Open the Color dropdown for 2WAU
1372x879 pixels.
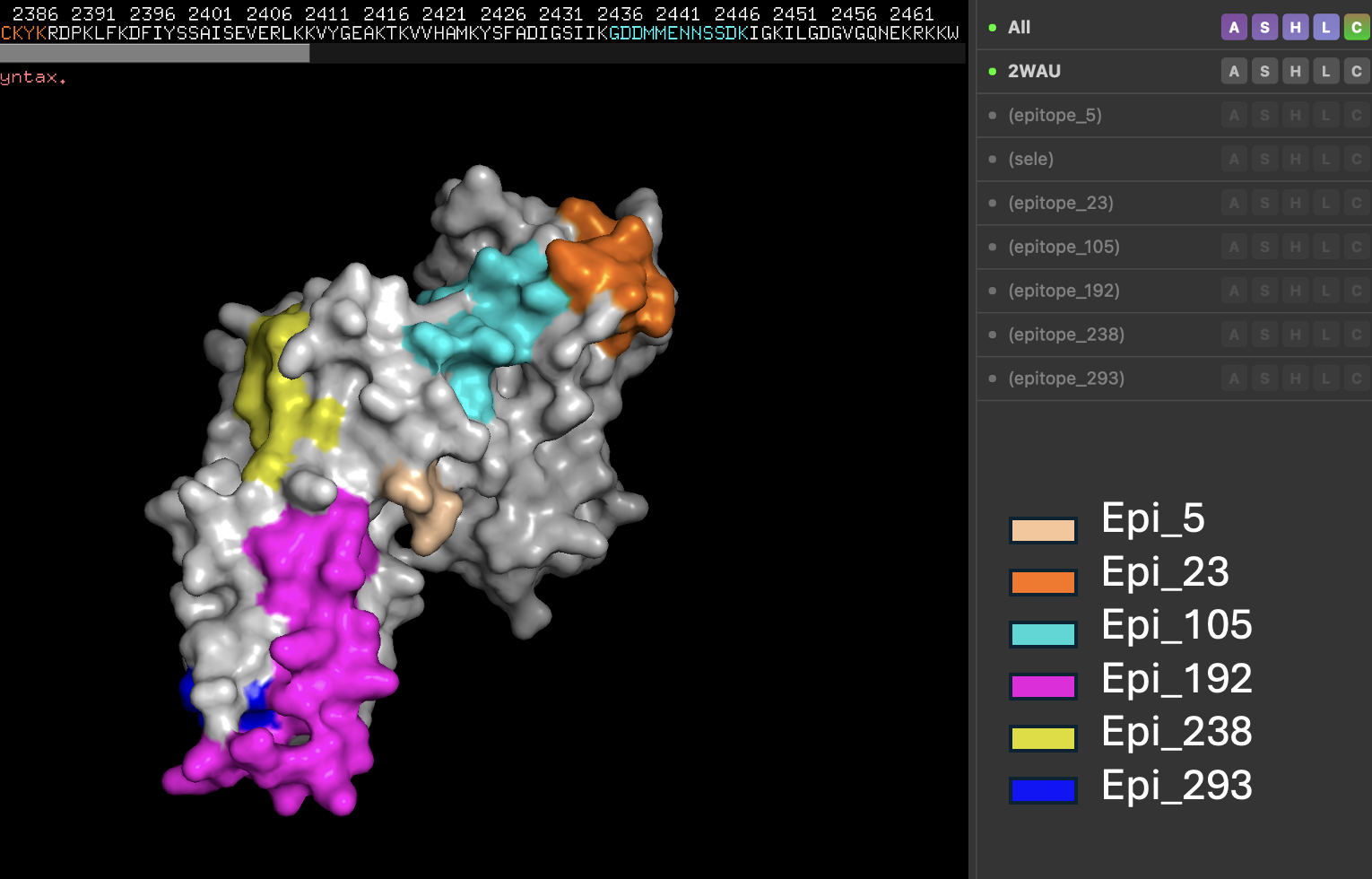point(1356,72)
